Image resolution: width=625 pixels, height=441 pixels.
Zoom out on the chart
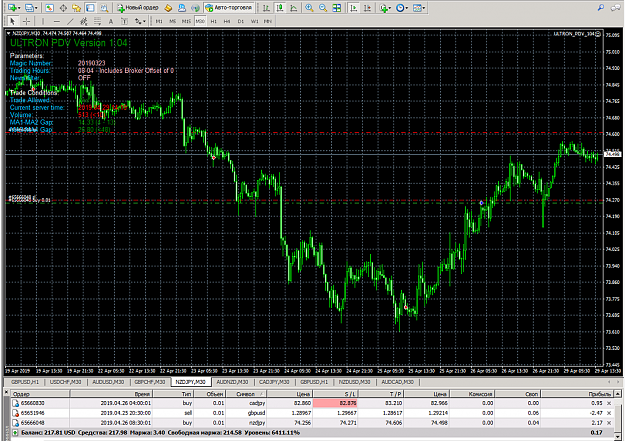[323, 8]
